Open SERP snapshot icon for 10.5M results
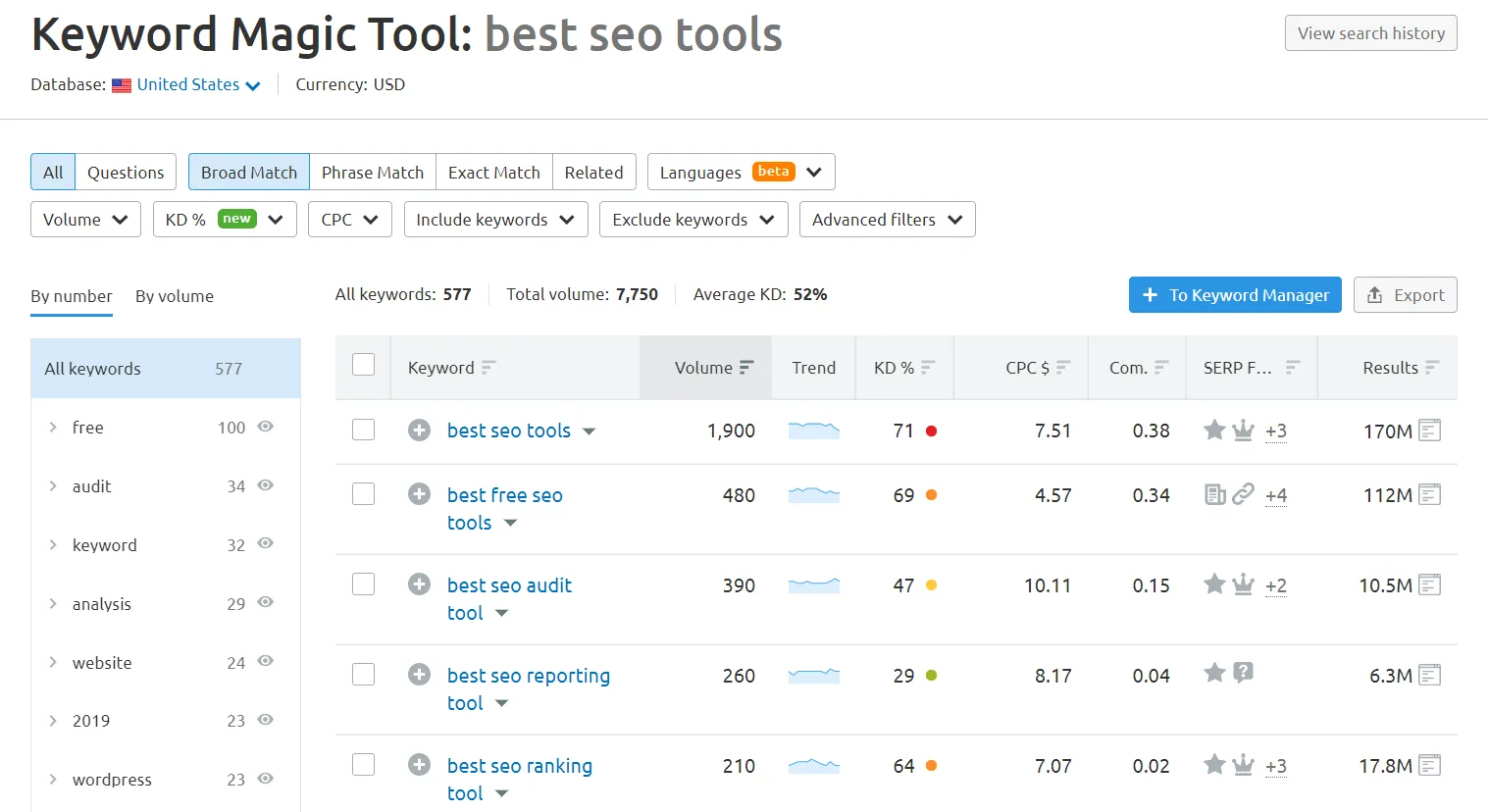The height and width of the screenshot is (812, 1488). (1430, 584)
